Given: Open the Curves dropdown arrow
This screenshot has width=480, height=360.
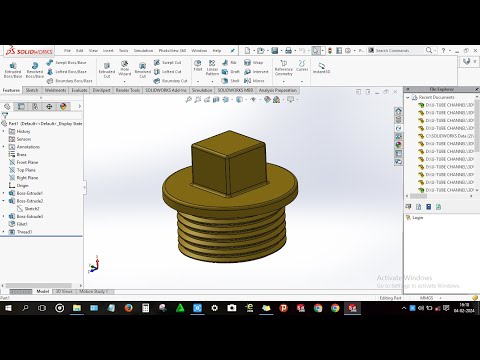Looking at the screenshot, I should click(x=302, y=81).
